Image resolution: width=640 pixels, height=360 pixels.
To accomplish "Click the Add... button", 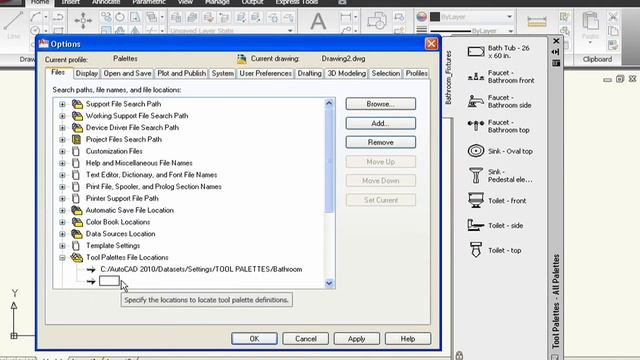I will (380, 123).
